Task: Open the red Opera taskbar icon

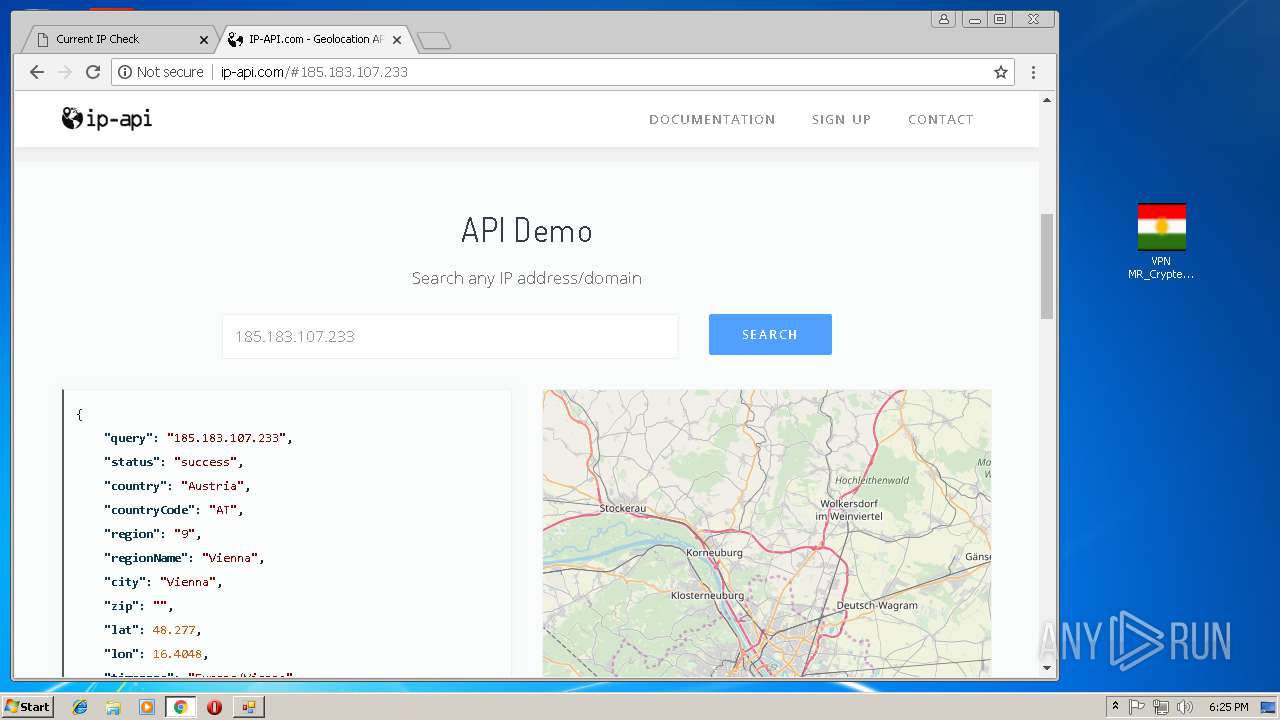Action: (214, 707)
